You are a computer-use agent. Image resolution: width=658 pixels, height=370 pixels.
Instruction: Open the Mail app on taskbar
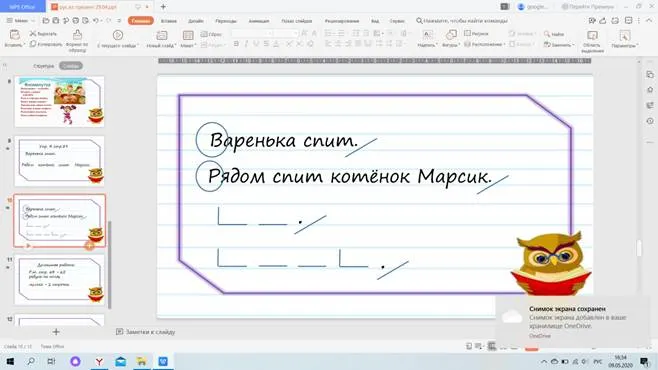tap(120, 361)
